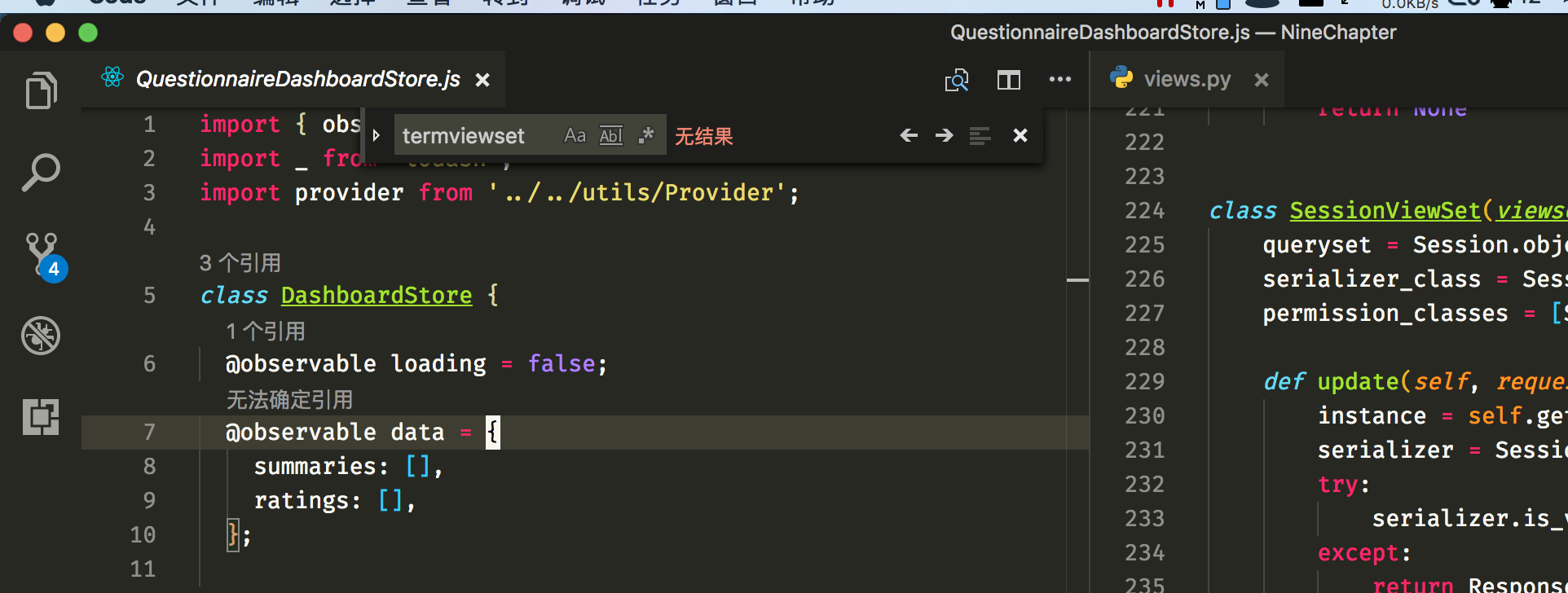
Task: Open the Search sidebar panel
Action: click(x=41, y=173)
